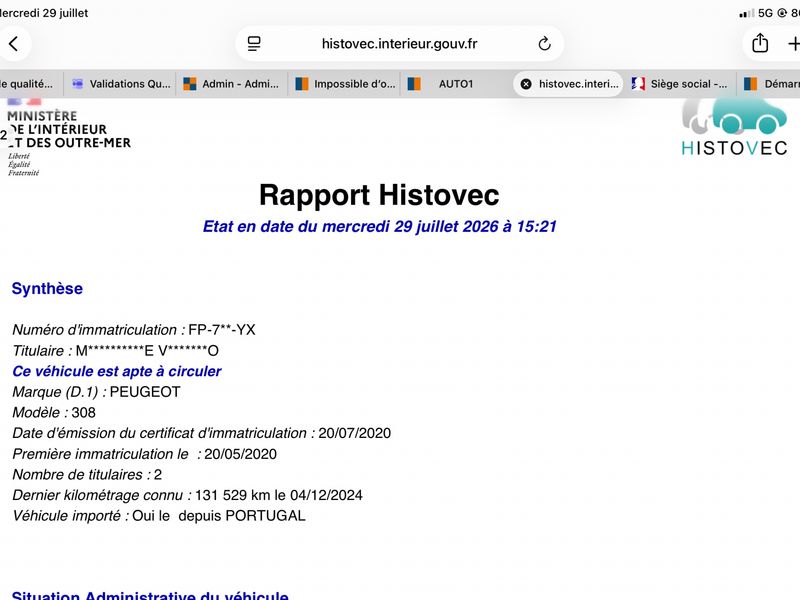This screenshot has width=800, height=600.
Task: Click the Rapport Histovec title
Action: 379,195
